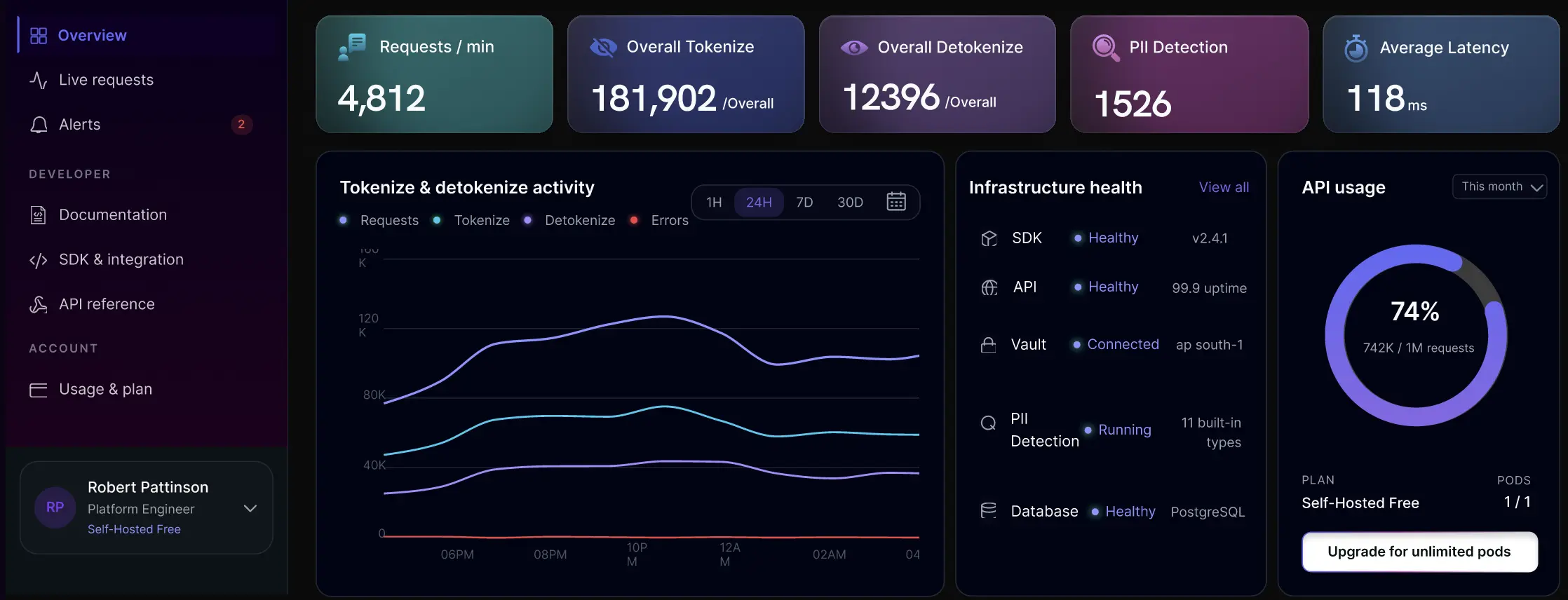
Task: Click the Overall Detokenize 12396 card
Action: click(938, 74)
